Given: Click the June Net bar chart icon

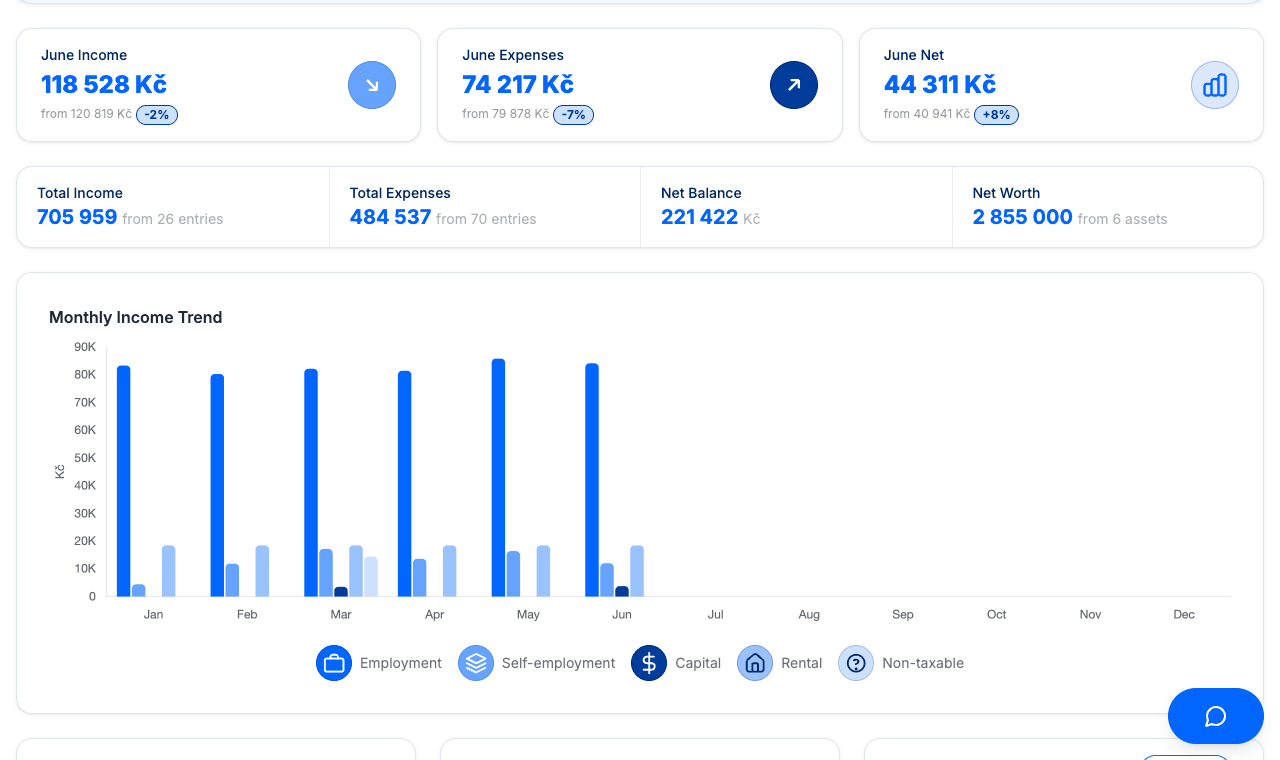Looking at the screenshot, I should pos(1215,85).
